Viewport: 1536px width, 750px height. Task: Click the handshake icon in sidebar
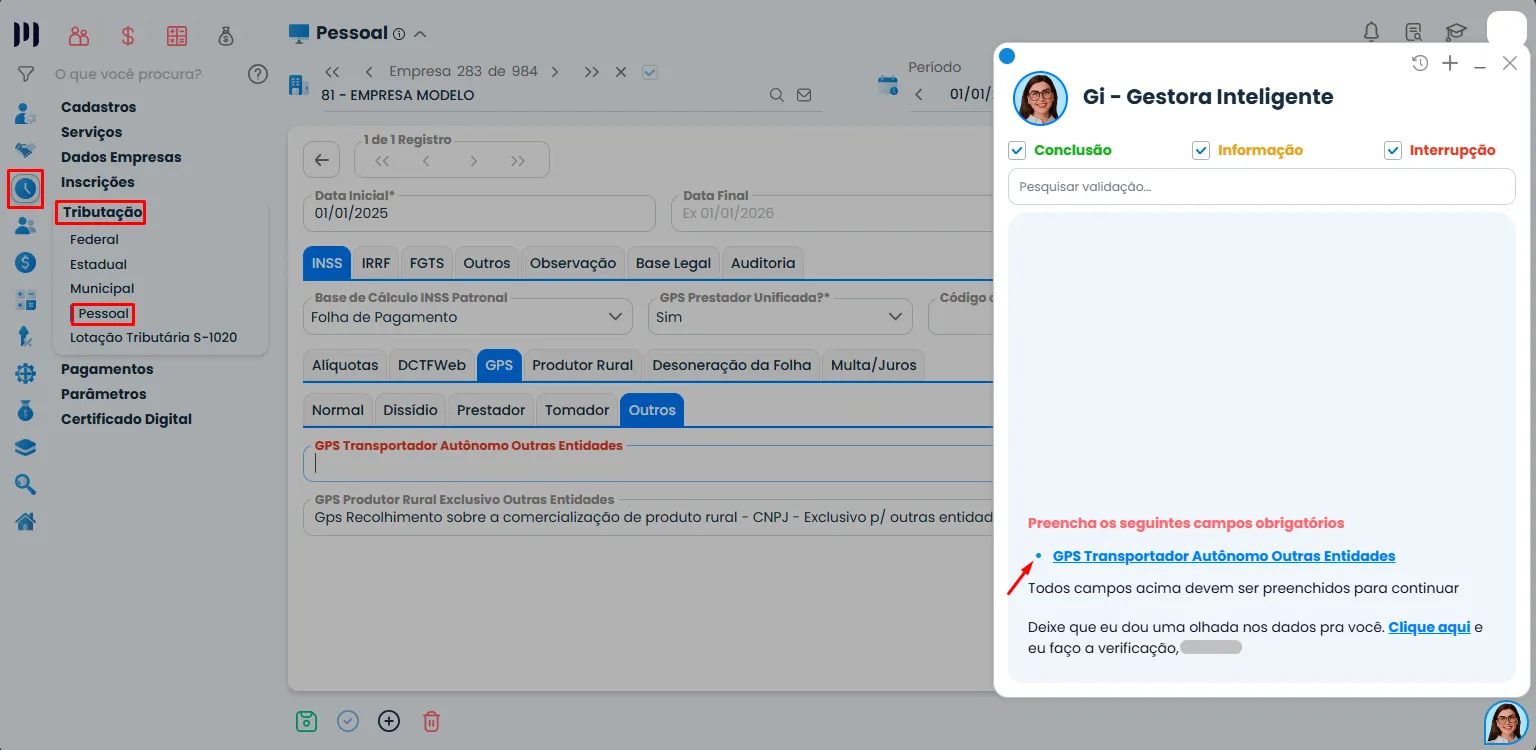[x=26, y=150]
